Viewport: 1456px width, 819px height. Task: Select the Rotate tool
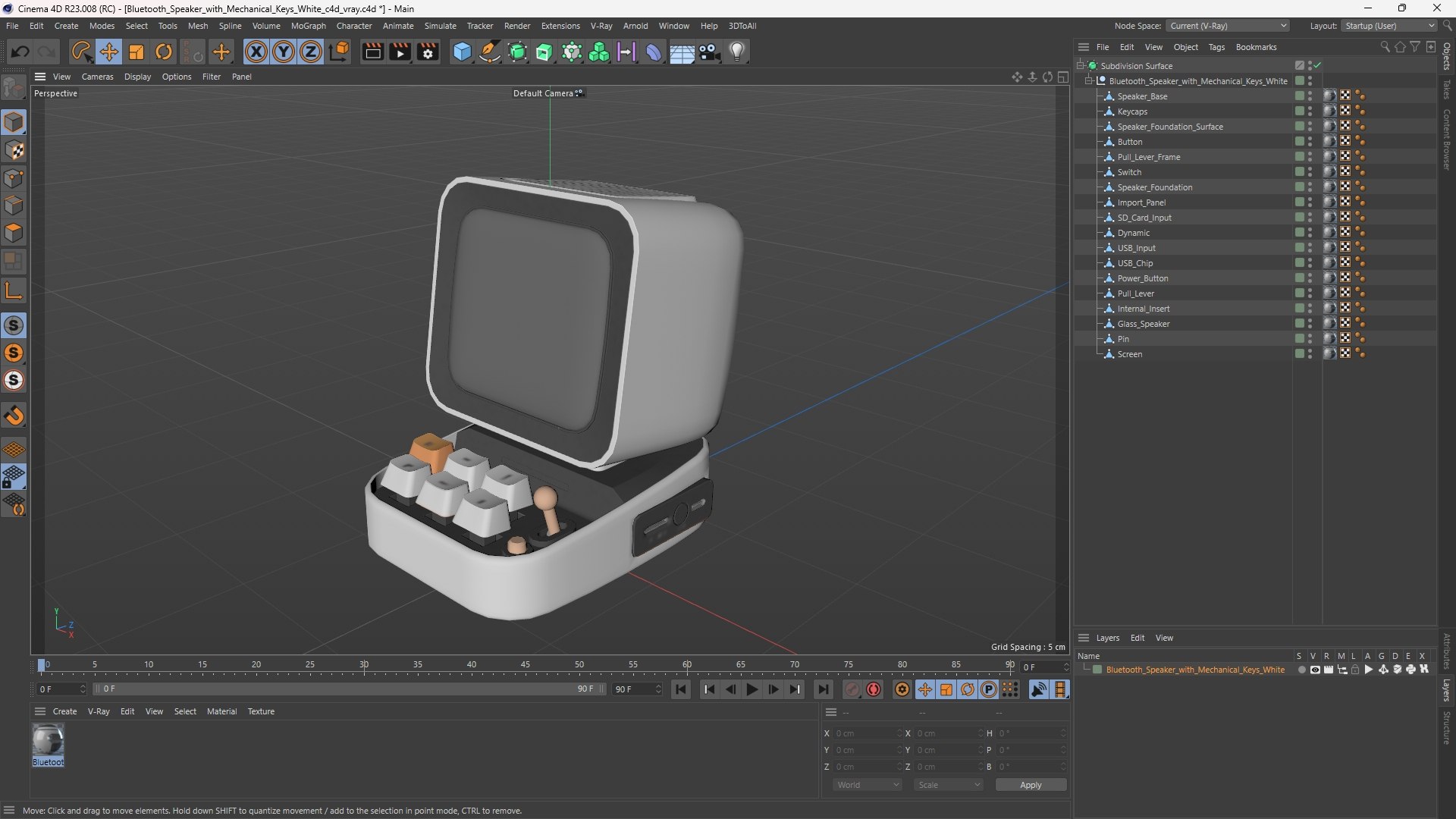[x=164, y=52]
